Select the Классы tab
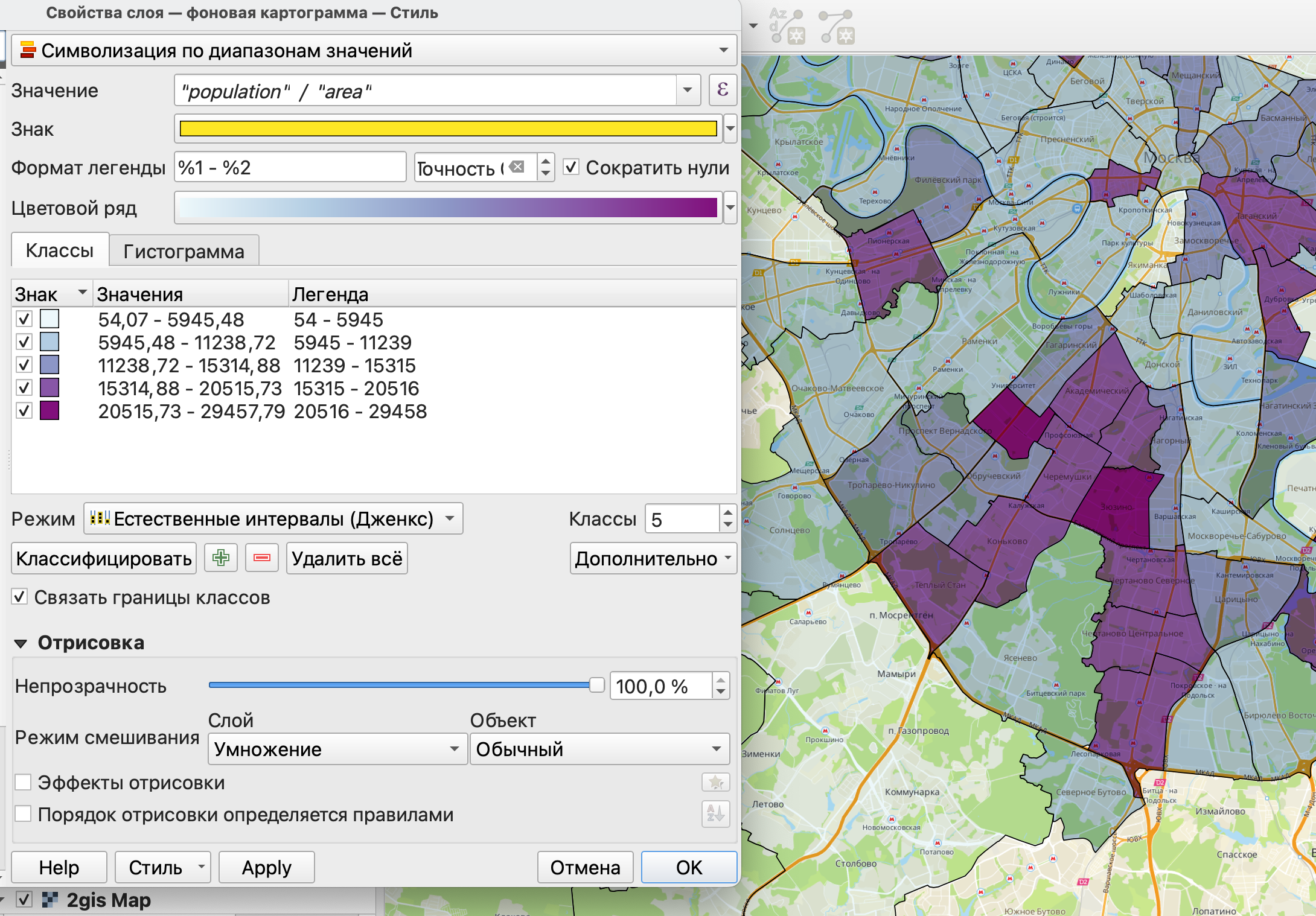This screenshot has height=916, width=1316. 60,250
